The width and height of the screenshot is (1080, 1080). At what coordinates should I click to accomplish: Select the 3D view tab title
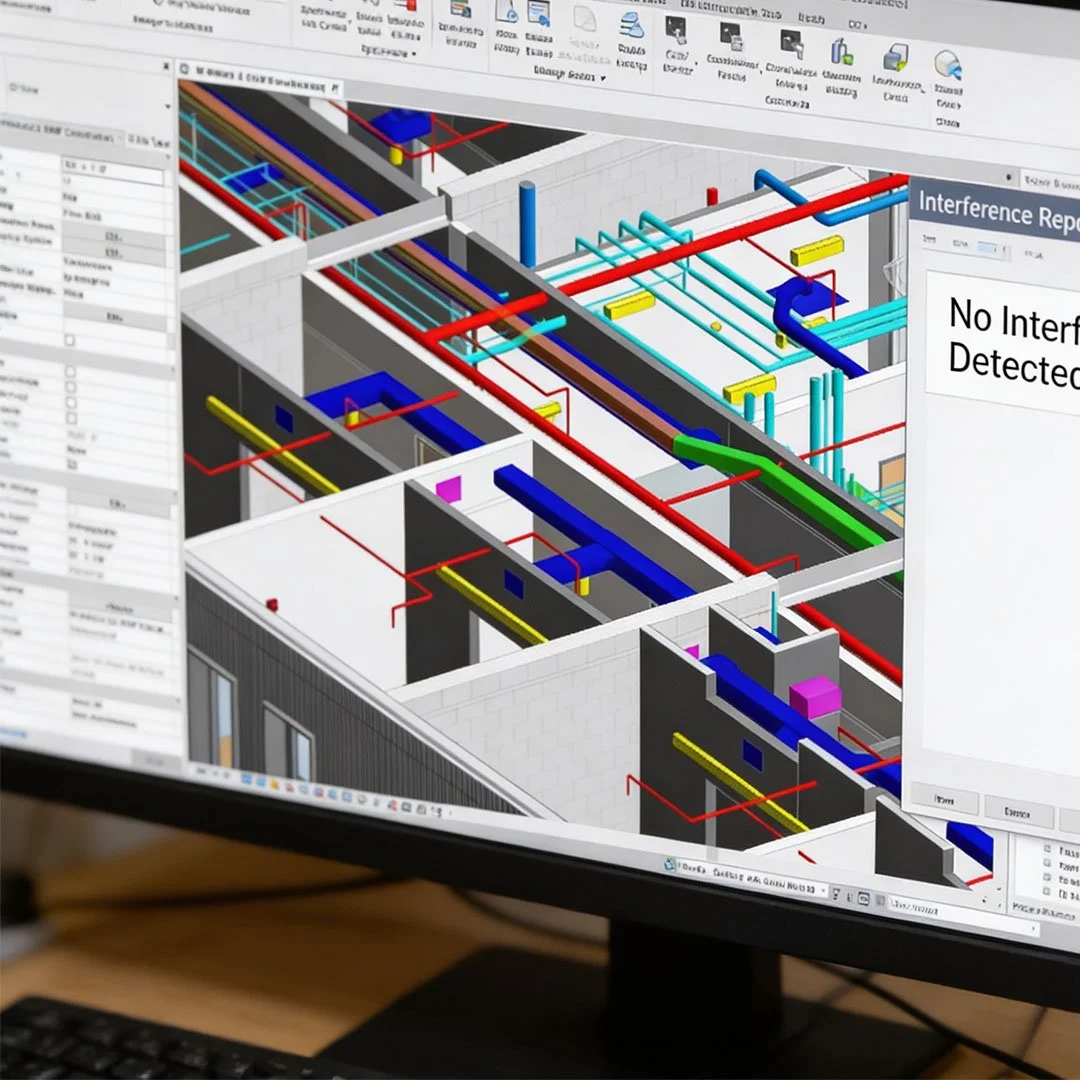pos(260,79)
